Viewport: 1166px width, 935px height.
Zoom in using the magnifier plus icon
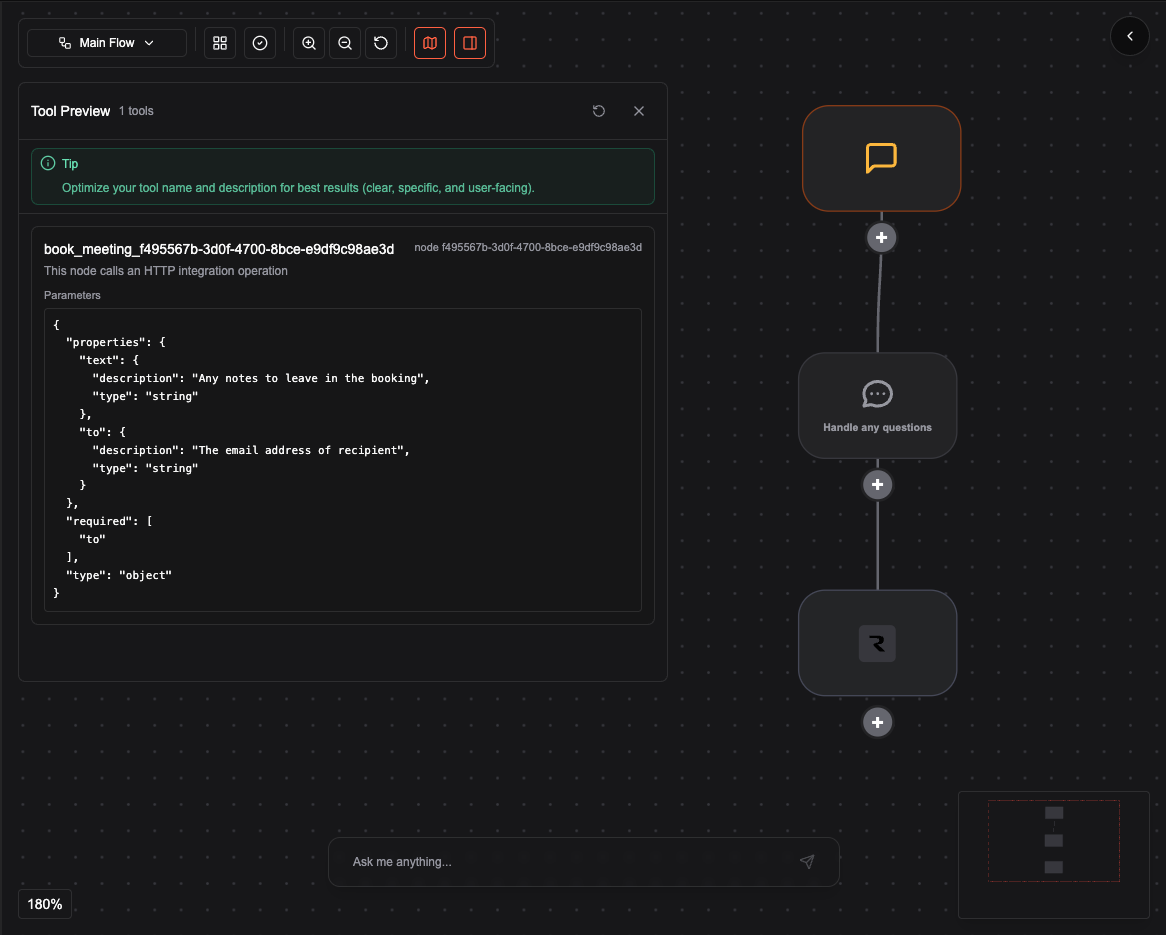coord(308,43)
